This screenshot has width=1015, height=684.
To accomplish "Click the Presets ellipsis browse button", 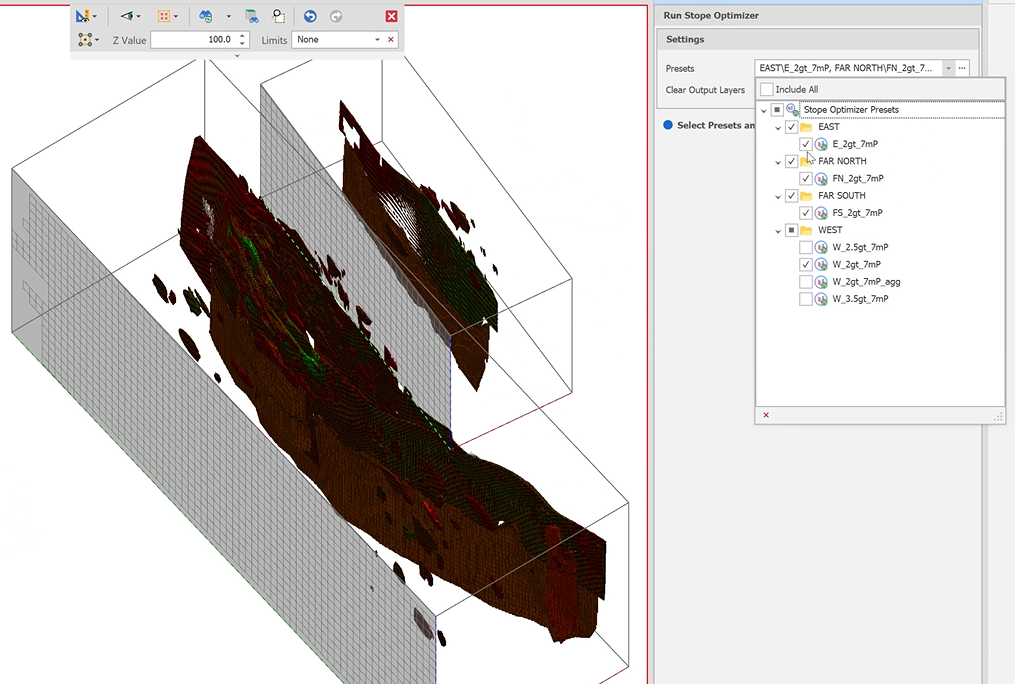I will click(x=962, y=68).
